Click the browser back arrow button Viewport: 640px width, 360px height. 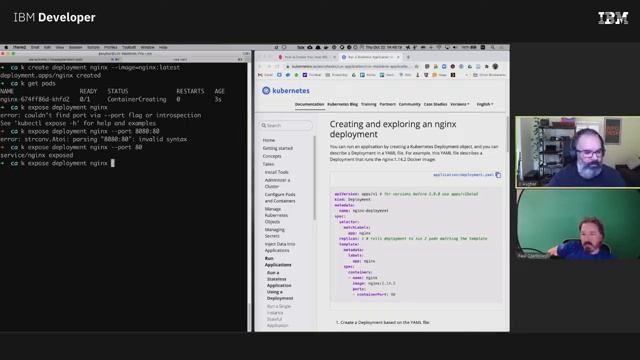(260, 66)
